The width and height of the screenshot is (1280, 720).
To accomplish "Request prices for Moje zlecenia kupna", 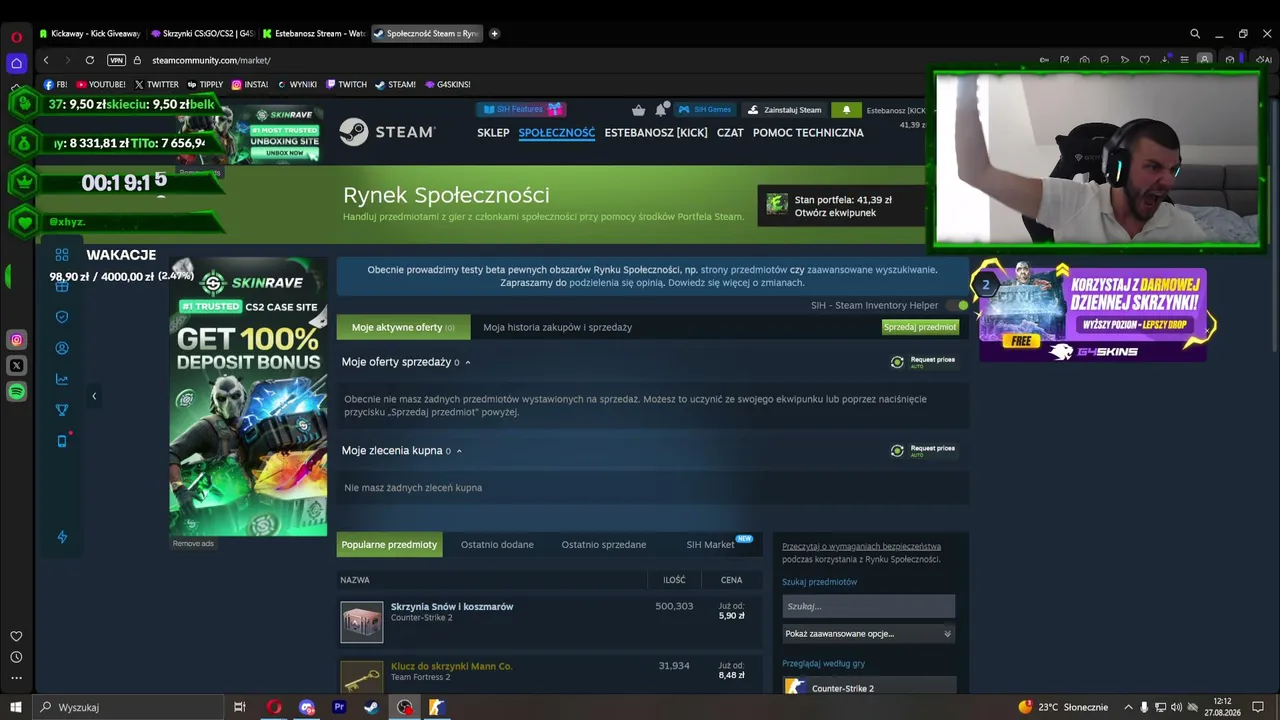I will (x=923, y=450).
